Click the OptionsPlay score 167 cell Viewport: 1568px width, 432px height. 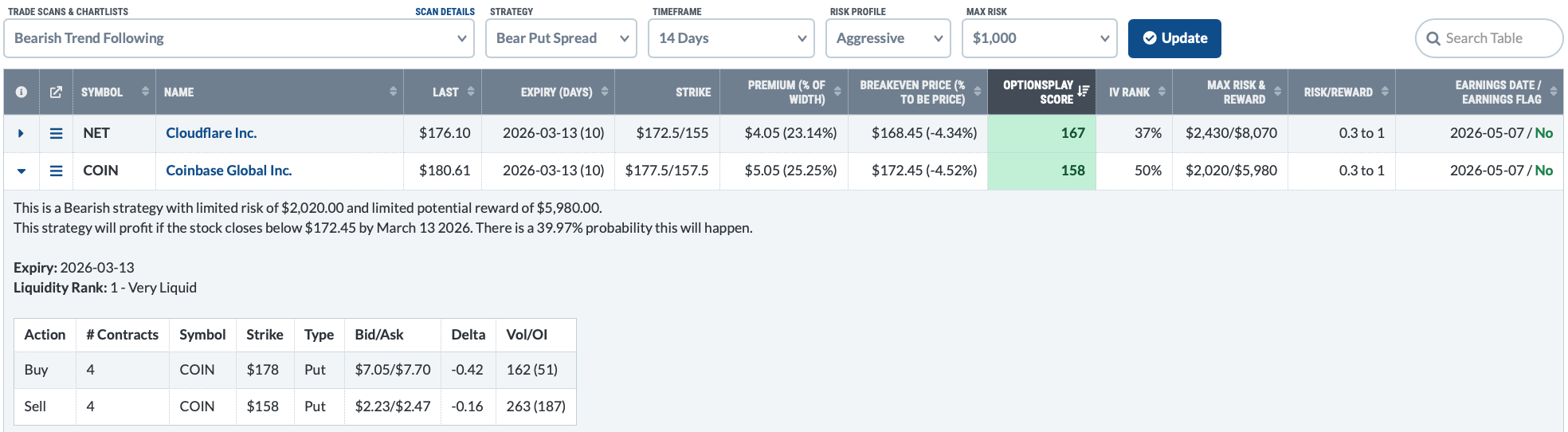point(1041,133)
